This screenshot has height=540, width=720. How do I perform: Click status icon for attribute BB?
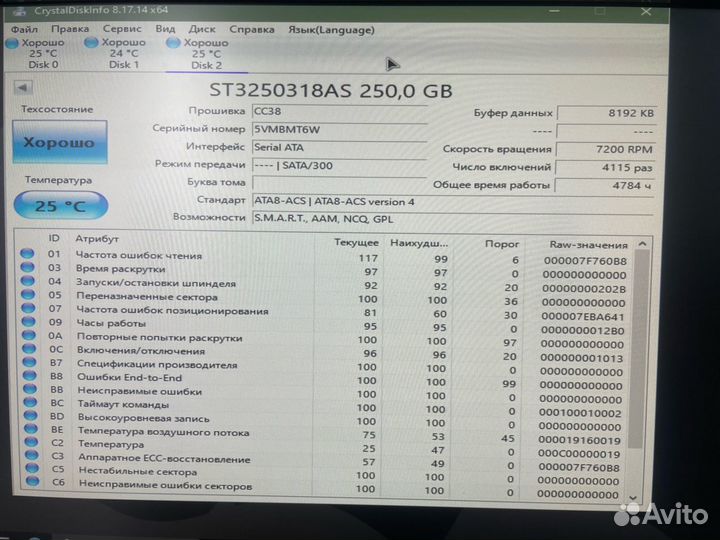click(x=30, y=388)
